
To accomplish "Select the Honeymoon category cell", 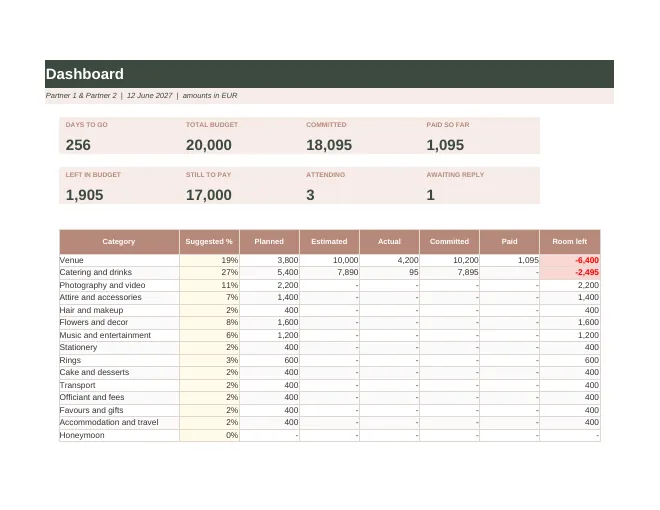I will [119, 435].
